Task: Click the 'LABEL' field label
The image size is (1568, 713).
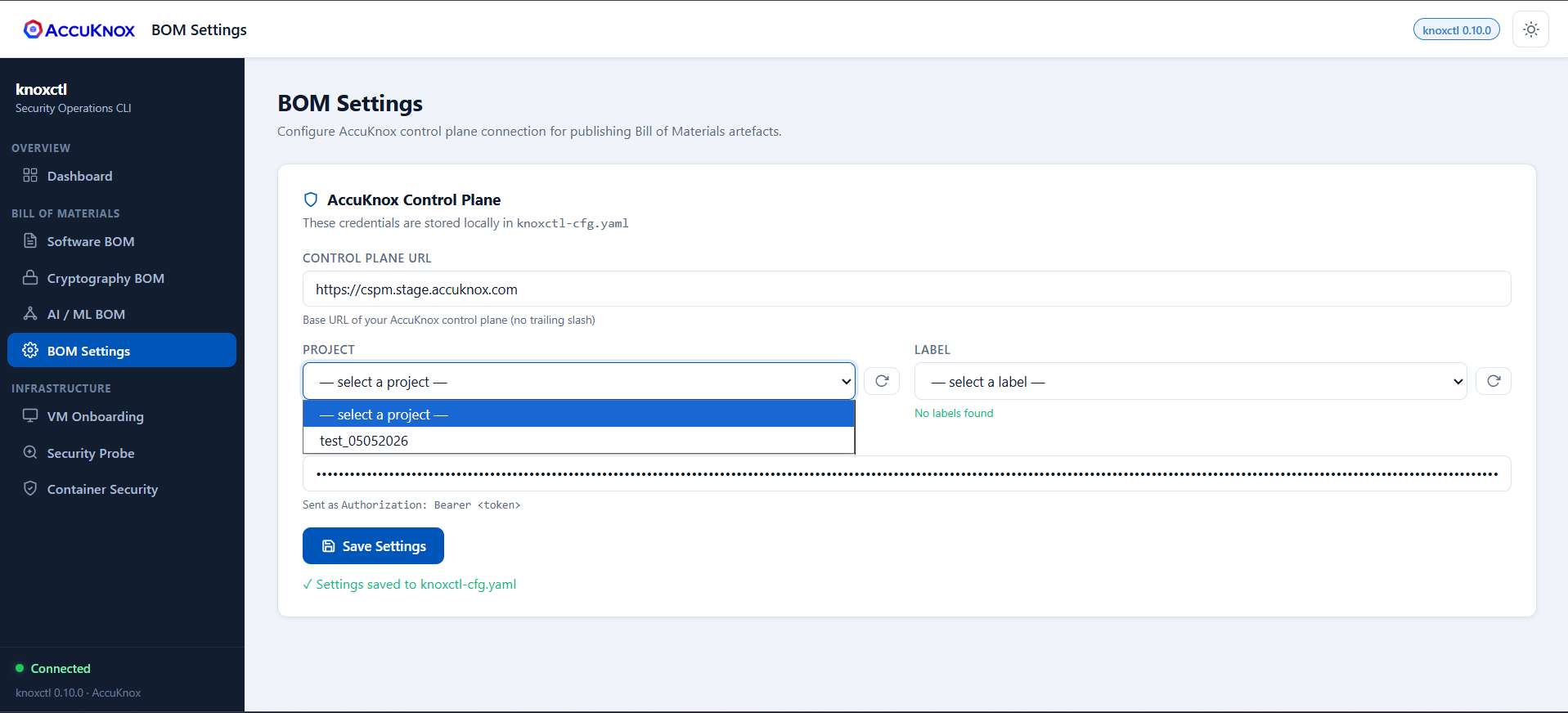Action: [x=932, y=349]
